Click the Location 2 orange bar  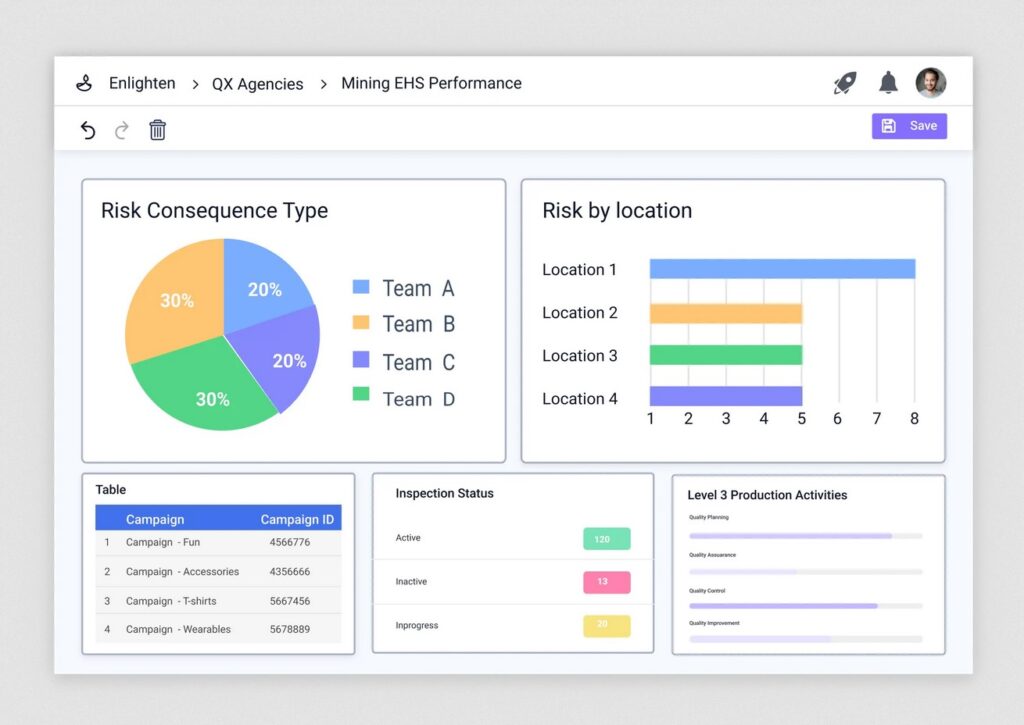726,314
